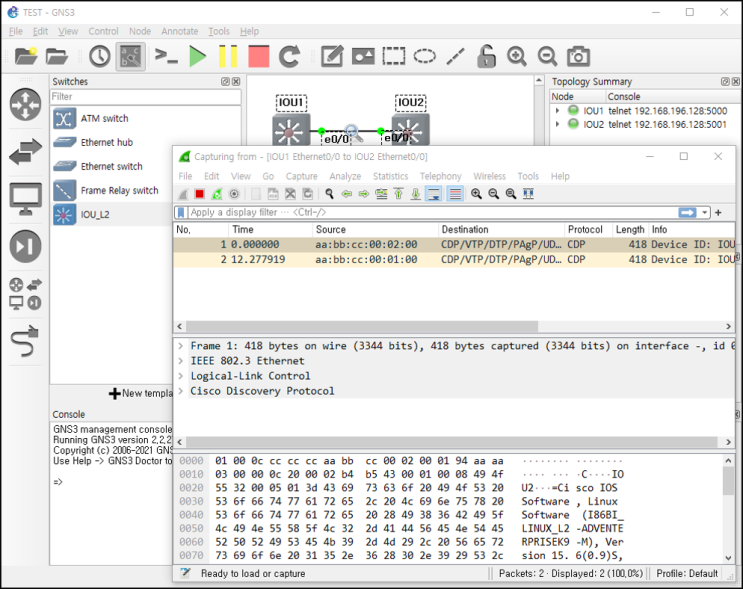Browse security devices sidebar icon
The image size is (743, 589).
coord(26,246)
